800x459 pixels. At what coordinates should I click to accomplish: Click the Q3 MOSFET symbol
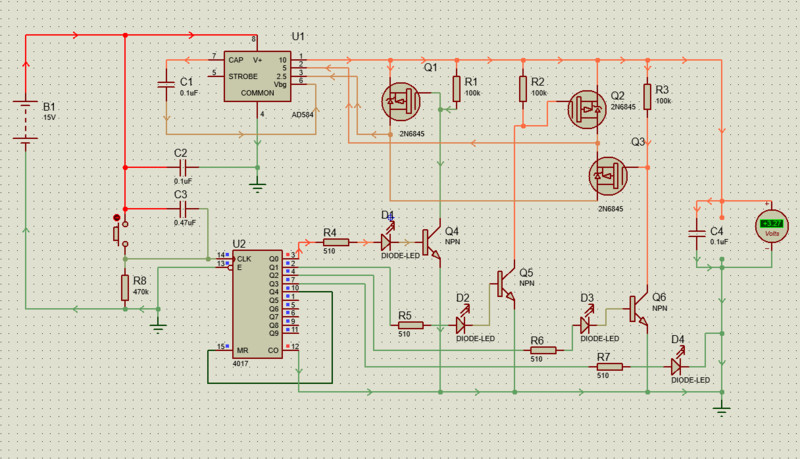[610, 175]
